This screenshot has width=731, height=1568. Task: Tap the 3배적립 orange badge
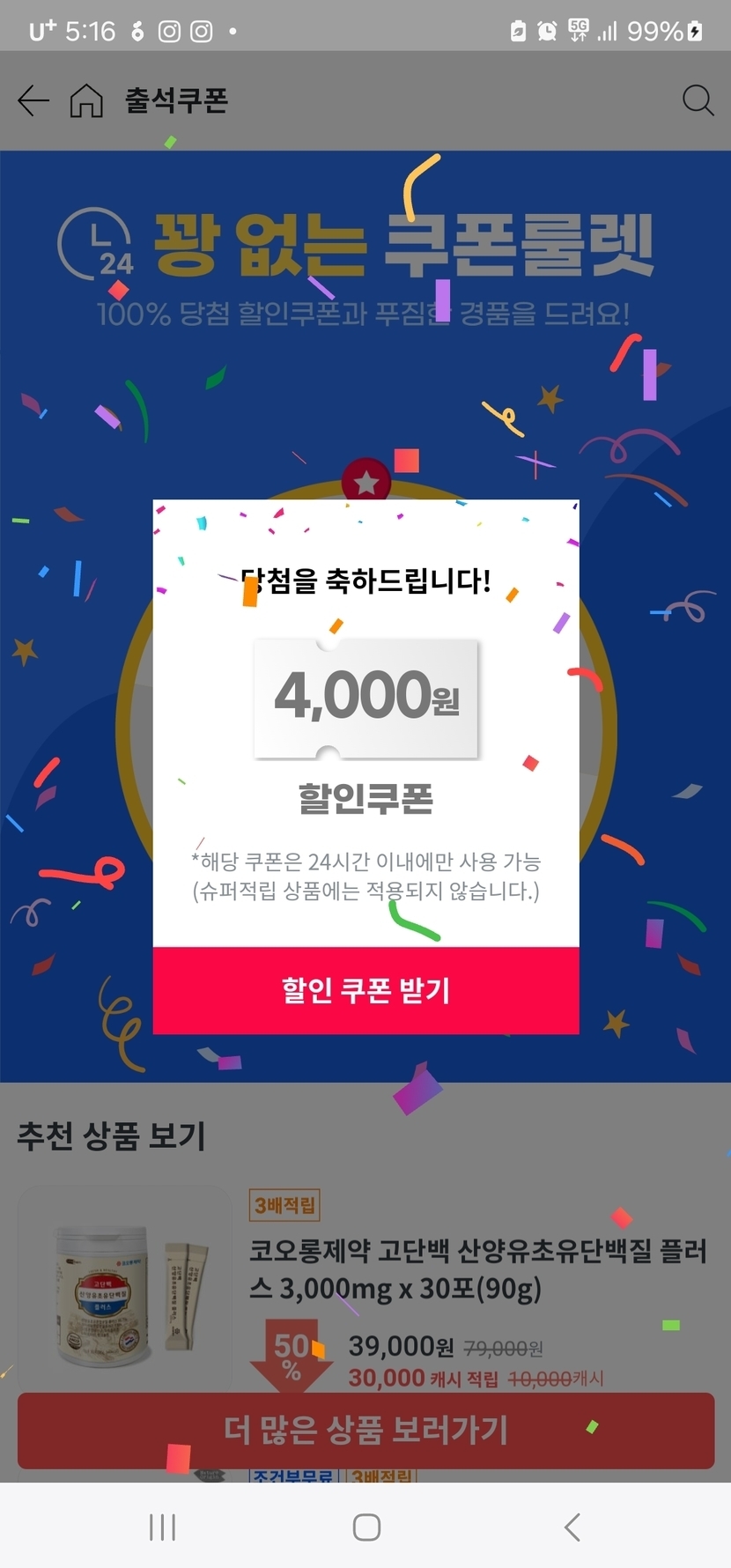[284, 1205]
